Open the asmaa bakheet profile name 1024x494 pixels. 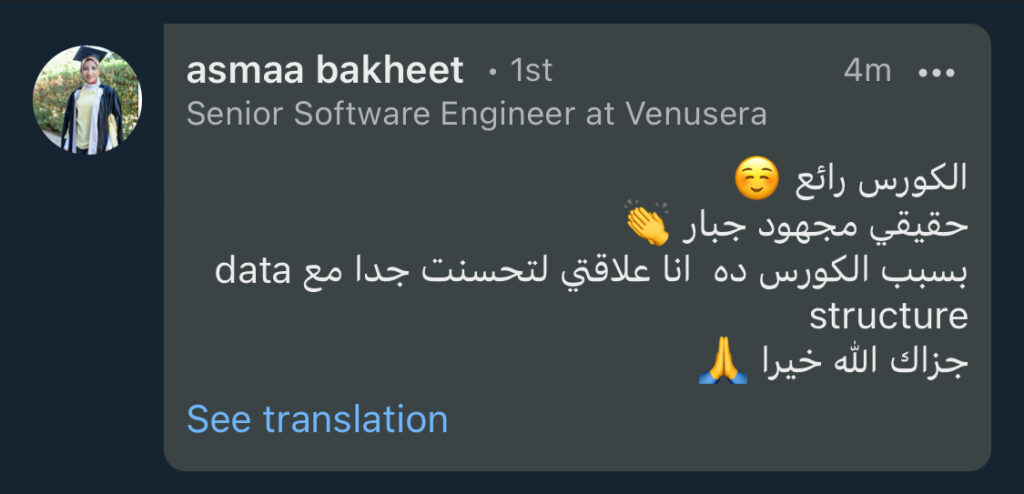click(325, 71)
